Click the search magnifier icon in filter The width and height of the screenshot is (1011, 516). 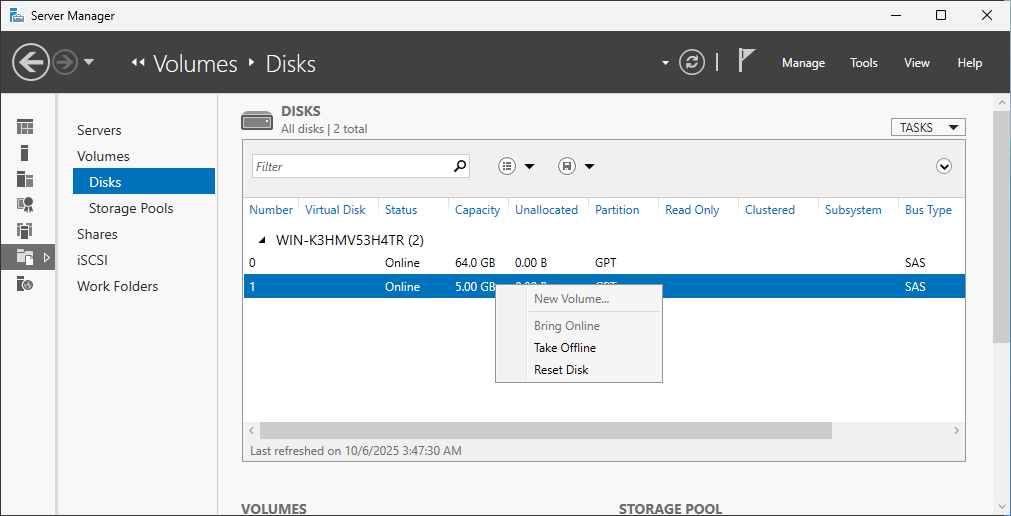[x=460, y=166]
